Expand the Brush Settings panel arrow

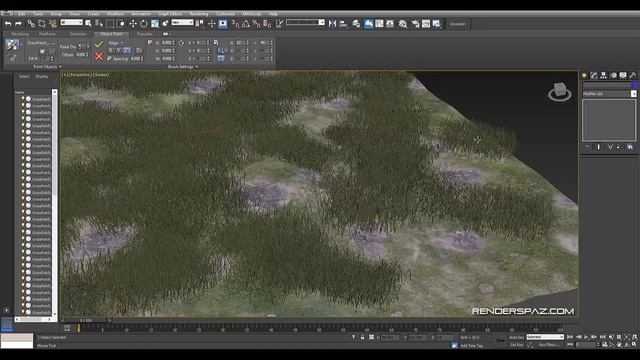[x=196, y=67]
